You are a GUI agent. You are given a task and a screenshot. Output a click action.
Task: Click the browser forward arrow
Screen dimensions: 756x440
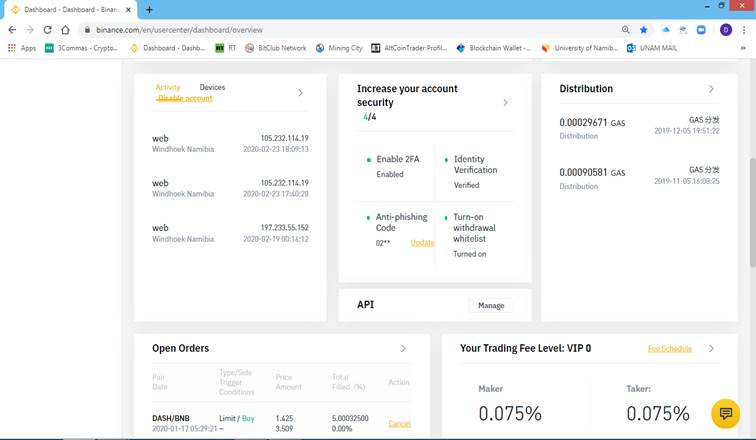[x=30, y=30]
